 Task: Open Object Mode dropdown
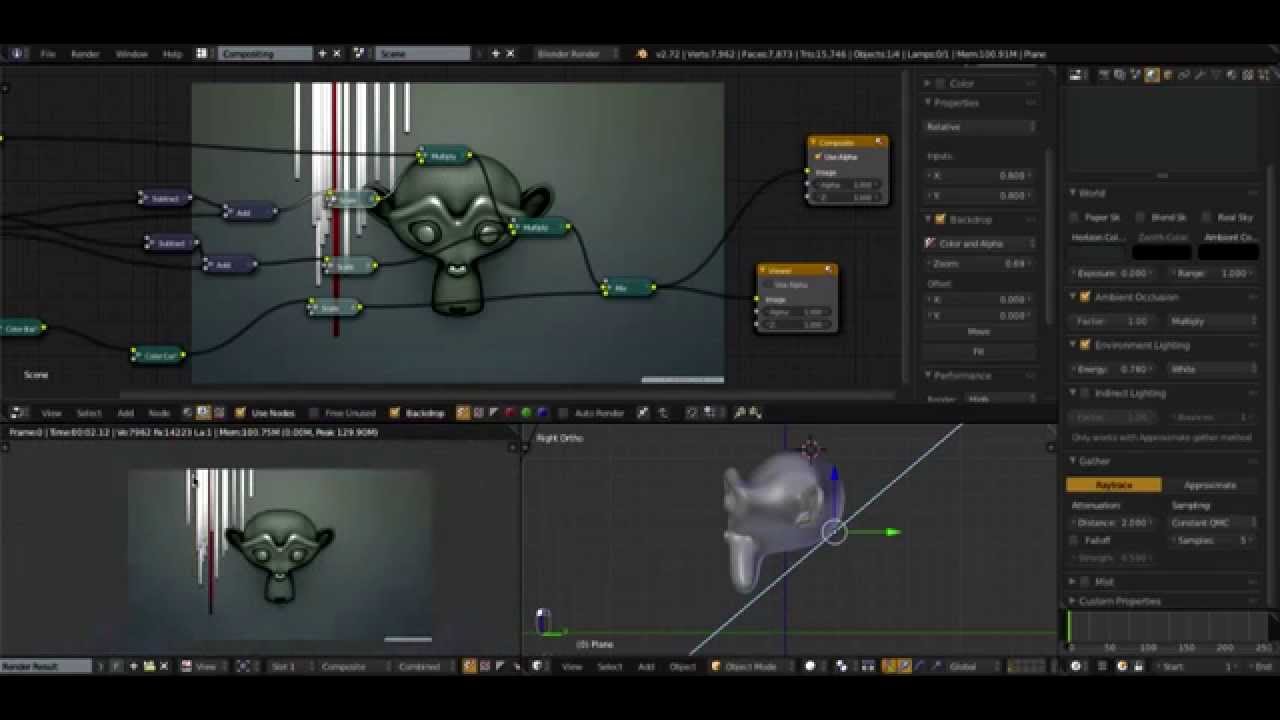click(750, 666)
